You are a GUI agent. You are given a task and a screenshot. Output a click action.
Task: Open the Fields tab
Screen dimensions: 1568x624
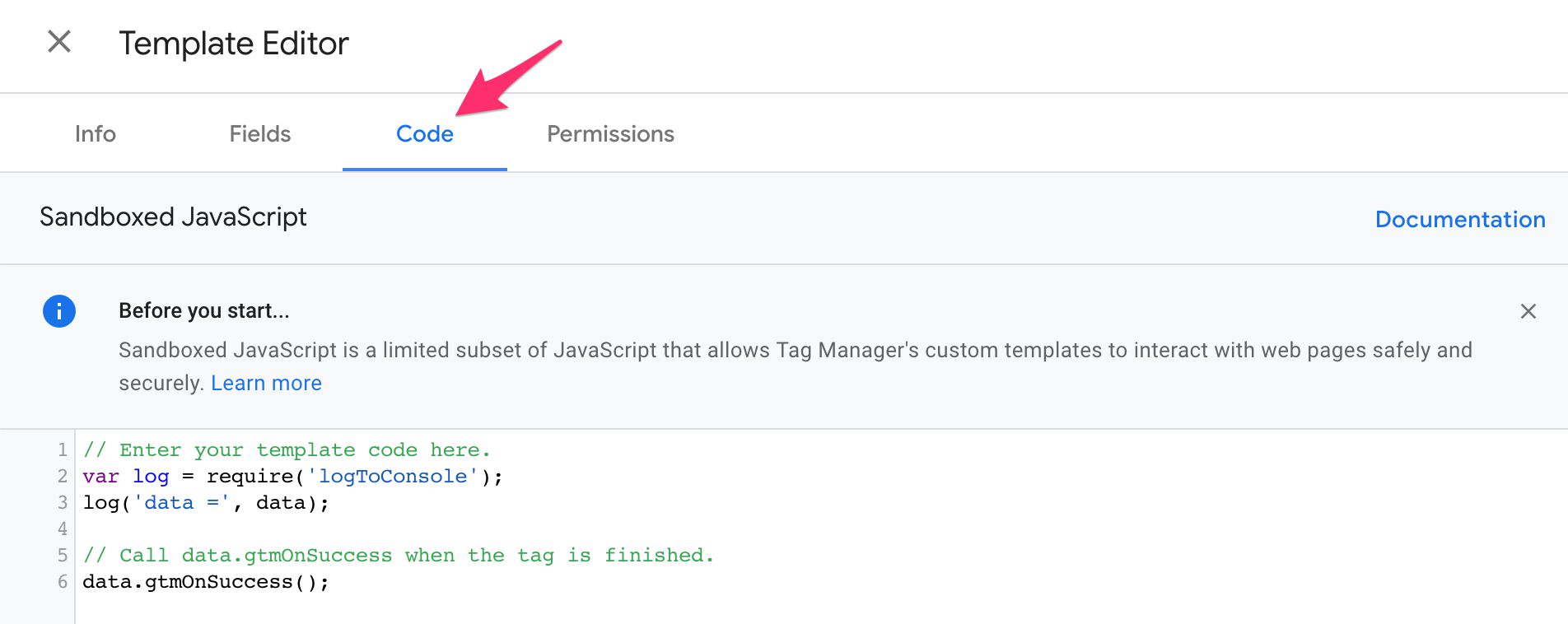260,133
